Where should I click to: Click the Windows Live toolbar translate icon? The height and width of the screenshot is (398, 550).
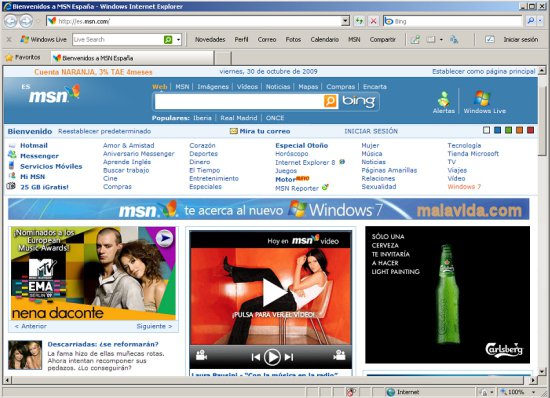454,39
